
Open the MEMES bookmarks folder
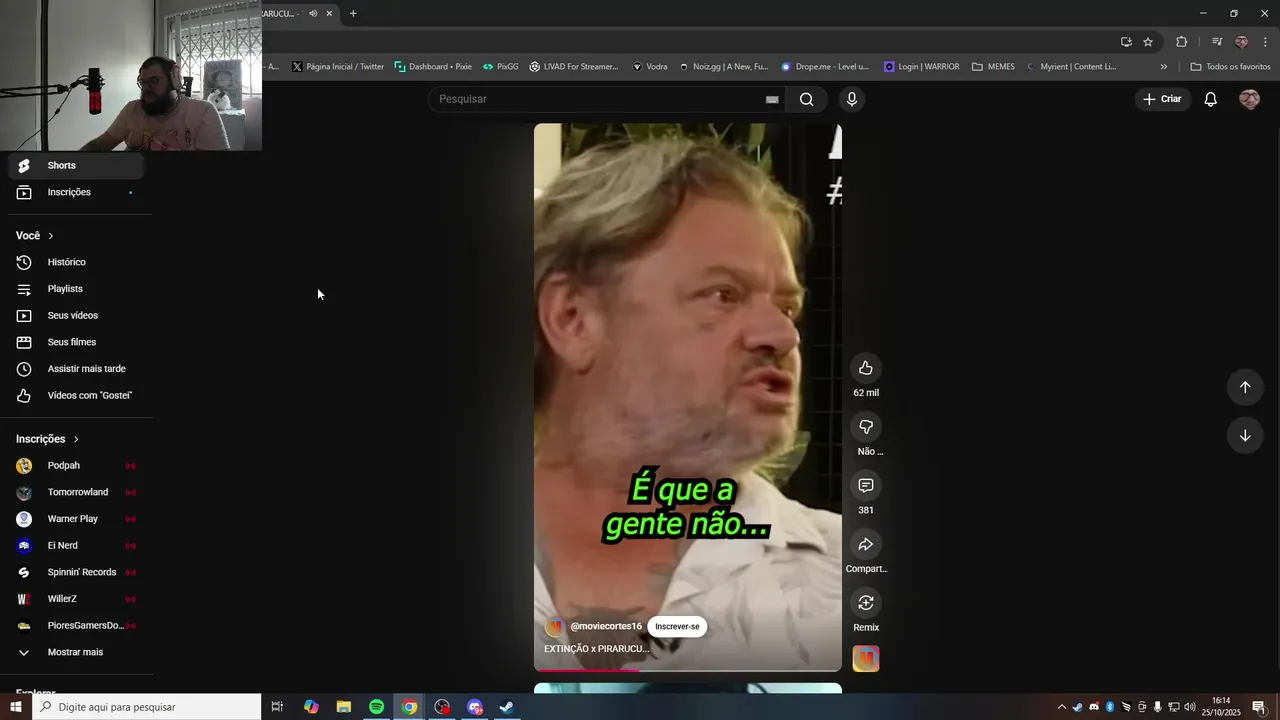point(993,67)
